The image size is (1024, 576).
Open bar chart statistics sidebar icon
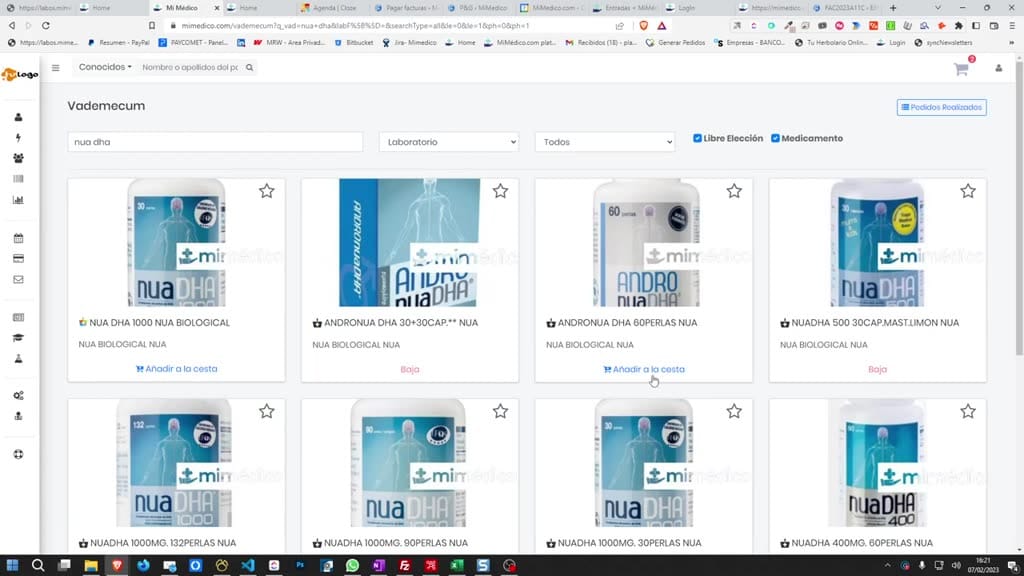click(x=18, y=200)
